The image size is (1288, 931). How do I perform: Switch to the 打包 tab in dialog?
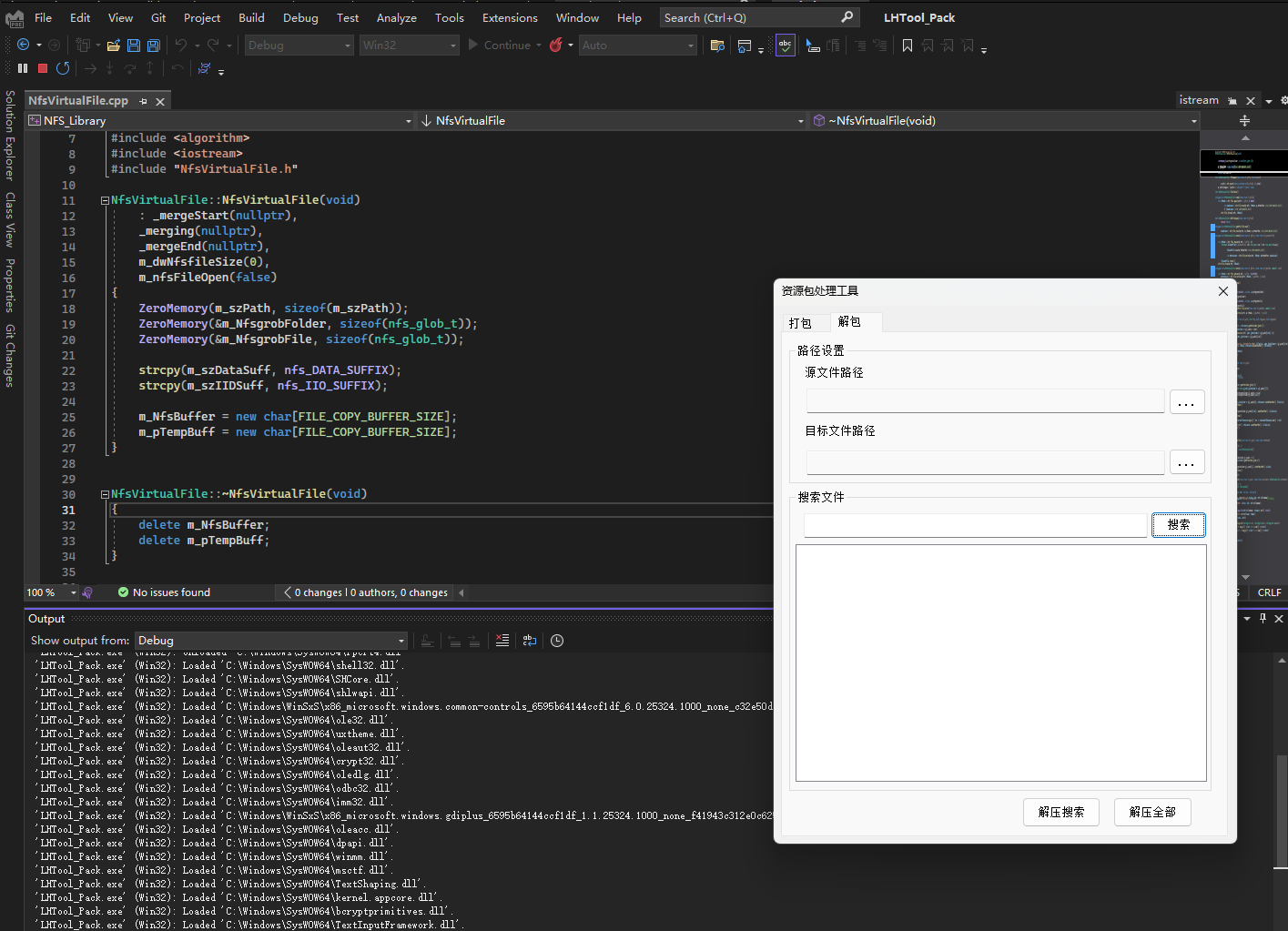pos(801,323)
